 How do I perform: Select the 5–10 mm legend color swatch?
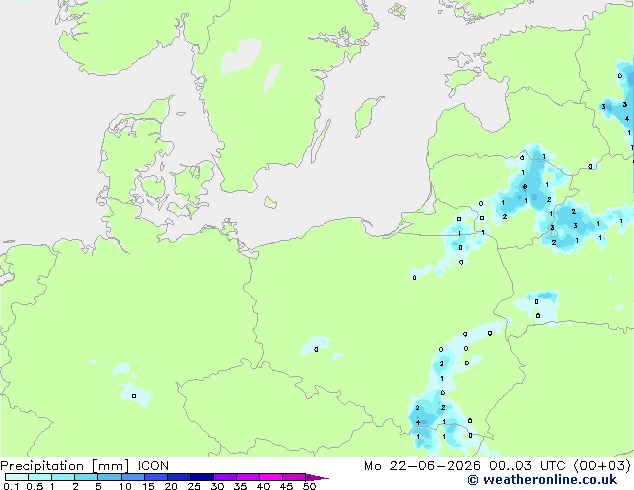click(109, 477)
